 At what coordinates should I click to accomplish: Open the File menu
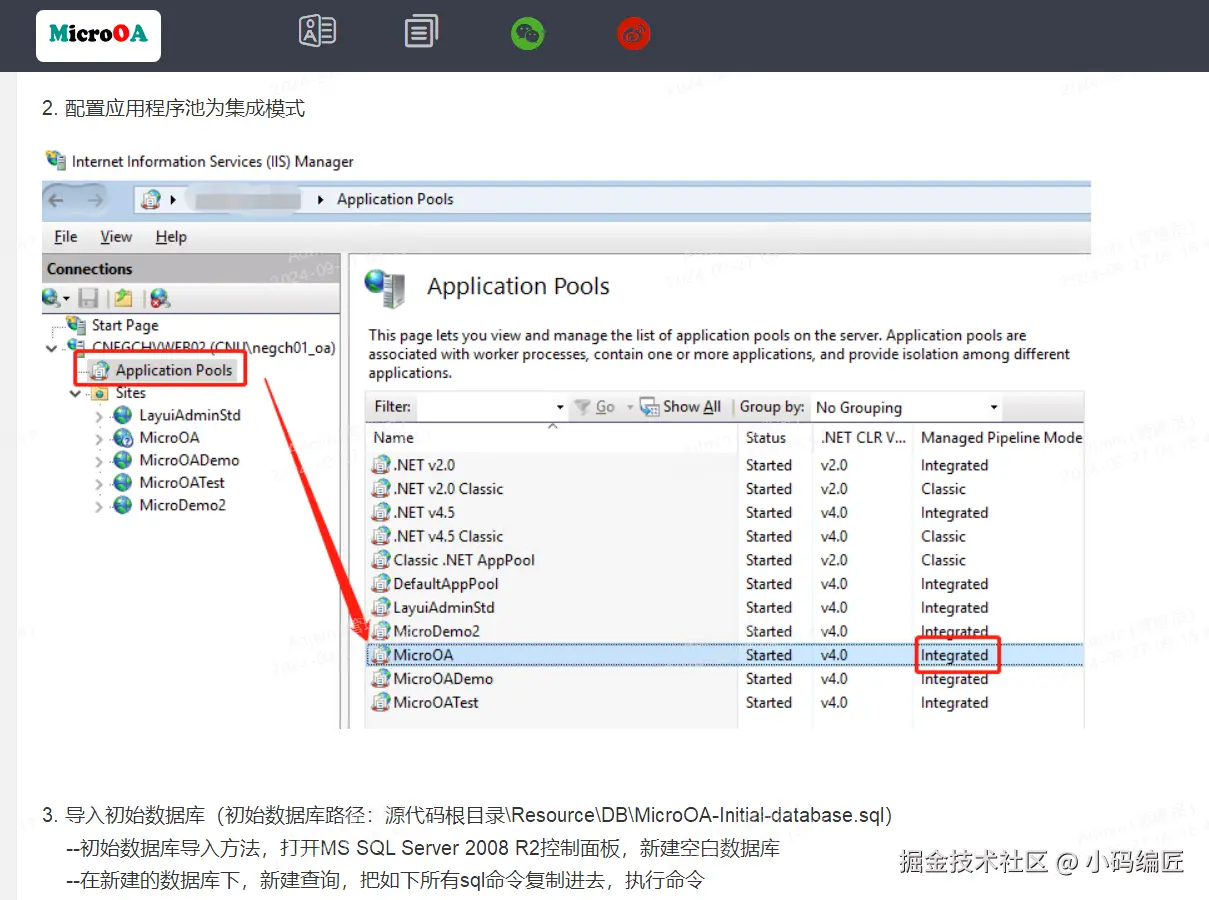(x=66, y=237)
